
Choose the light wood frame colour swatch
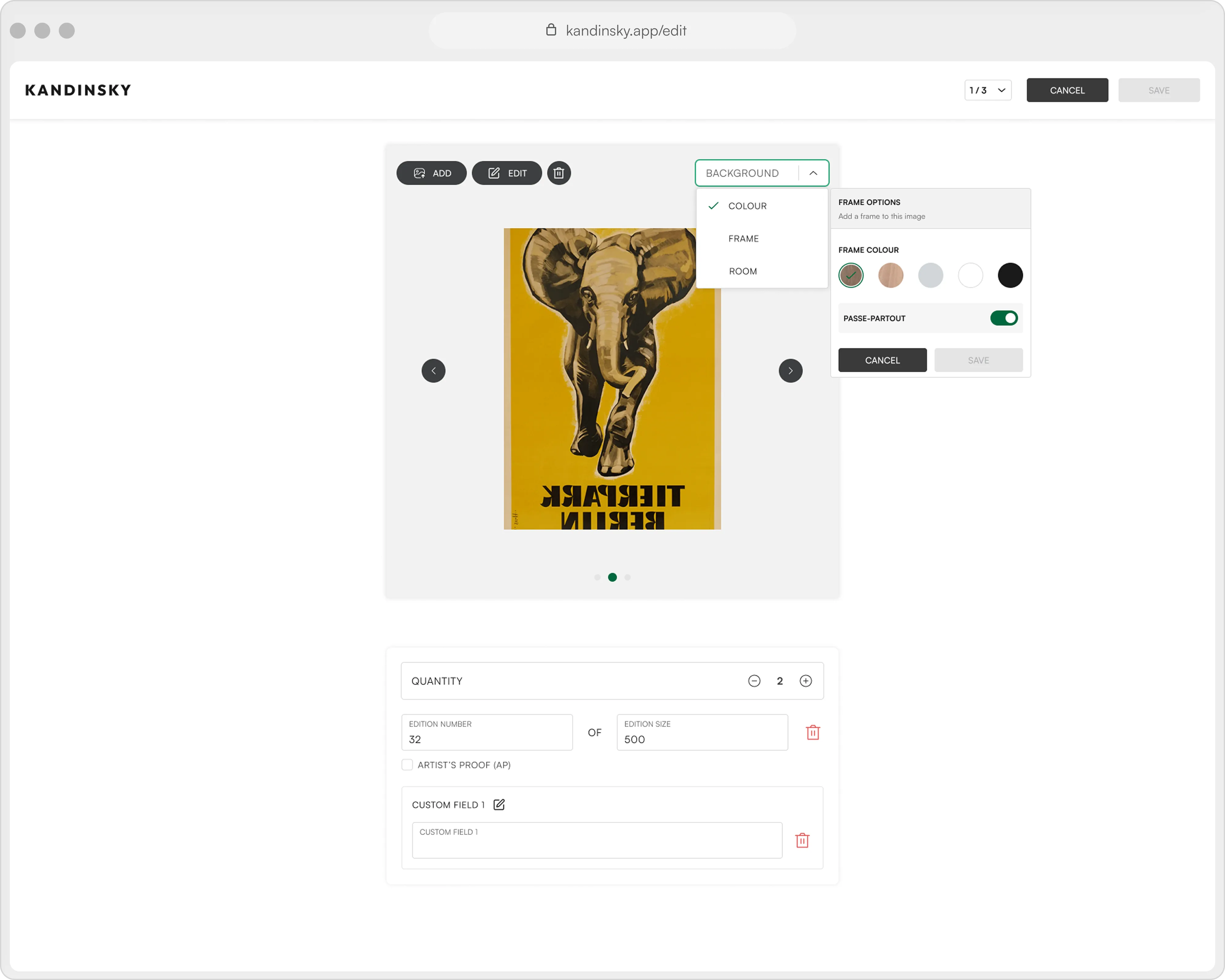890,276
